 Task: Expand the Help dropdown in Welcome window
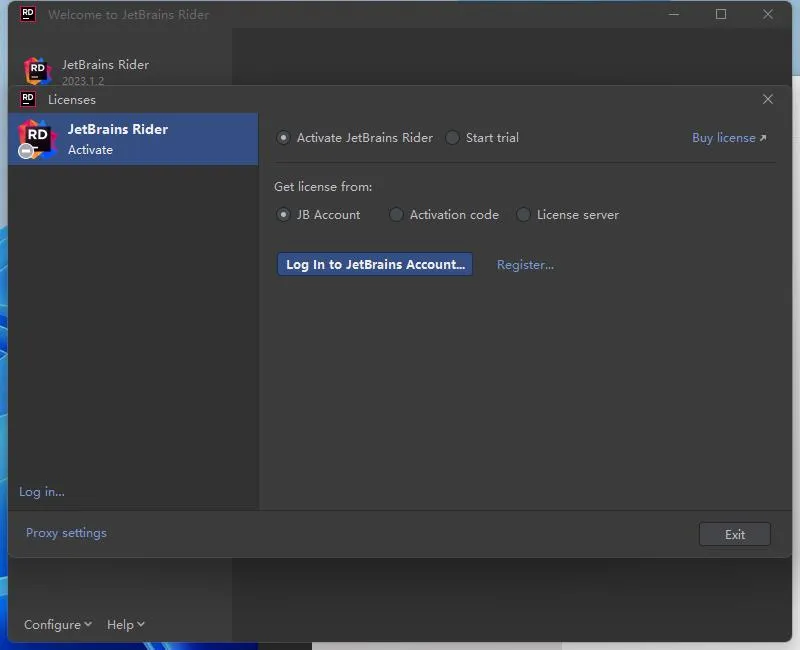click(126, 624)
